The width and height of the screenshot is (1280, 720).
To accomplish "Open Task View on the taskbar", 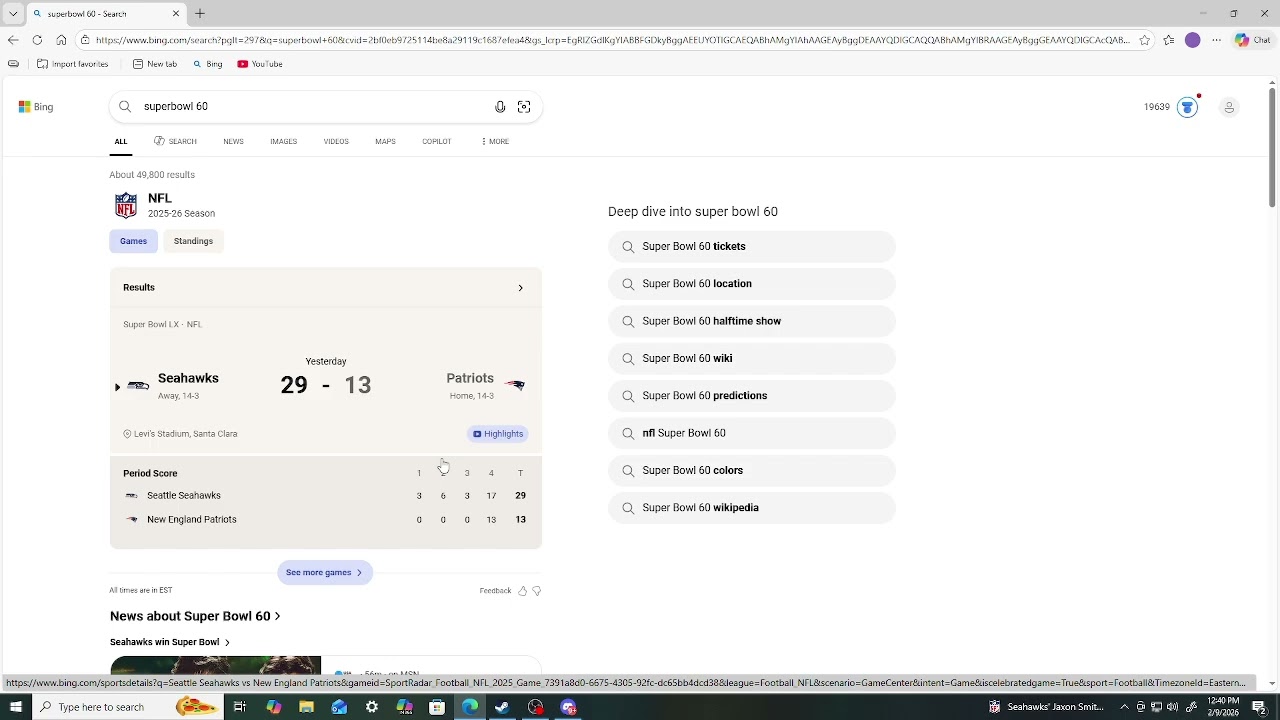I will coord(240,707).
